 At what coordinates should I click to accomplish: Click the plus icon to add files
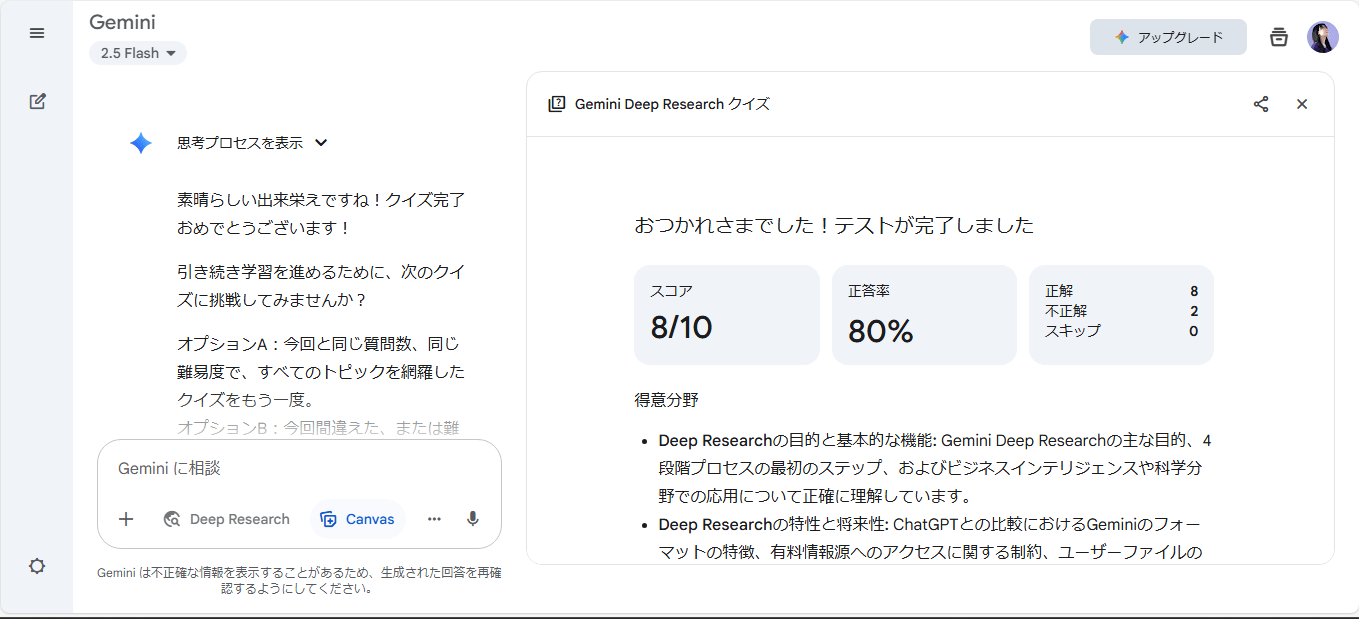click(126, 519)
